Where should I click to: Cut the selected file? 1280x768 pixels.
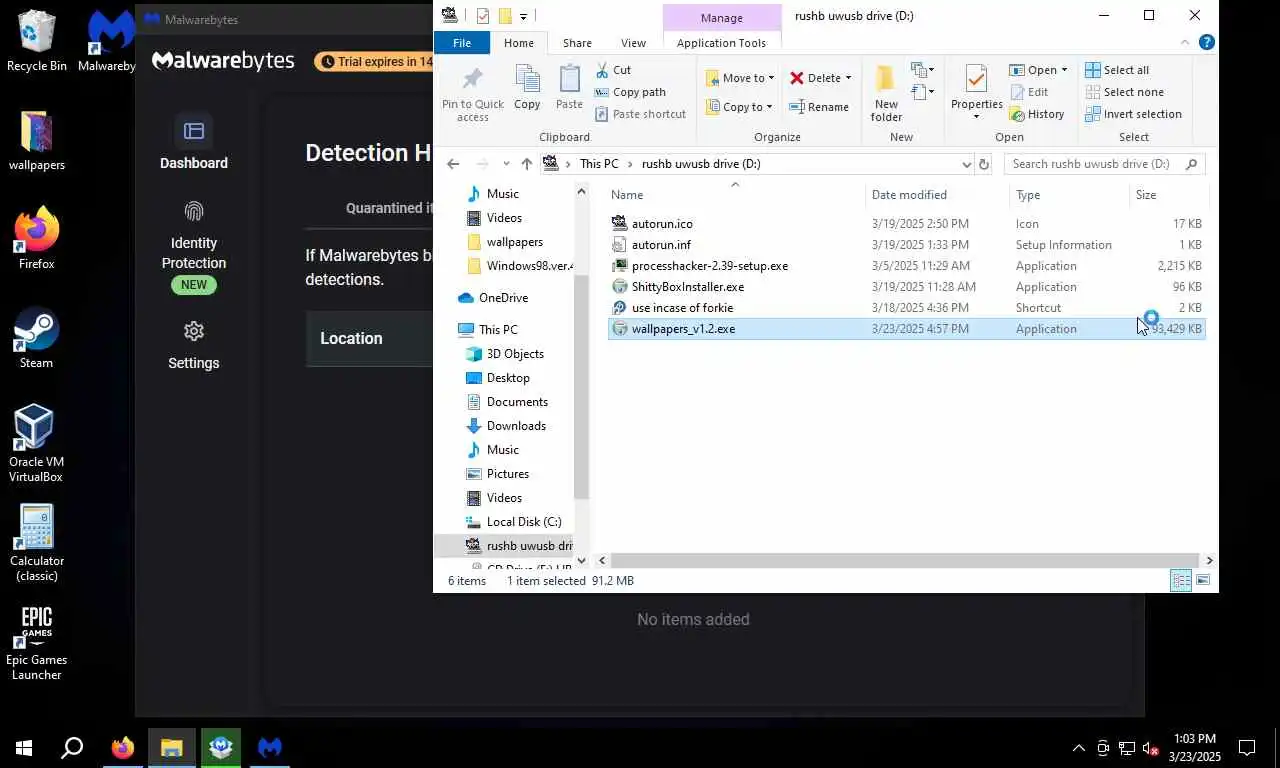[613, 70]
